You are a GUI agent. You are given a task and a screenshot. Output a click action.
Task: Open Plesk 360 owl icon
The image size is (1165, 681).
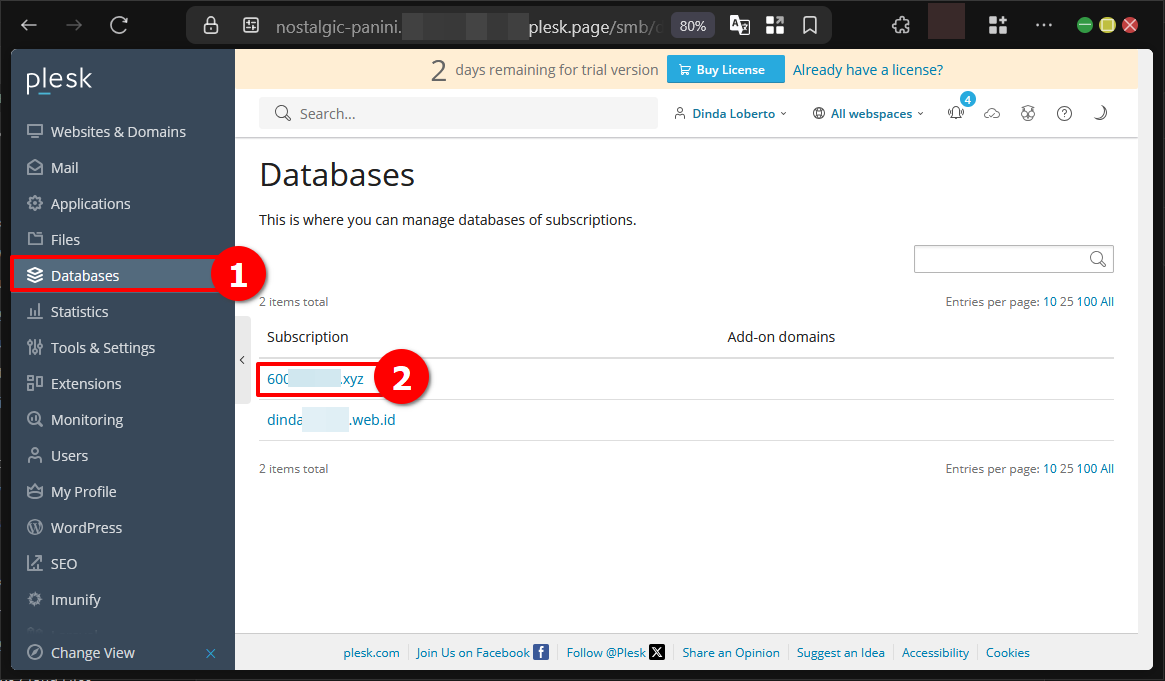pyautogui.click(x=1028, y=113)
